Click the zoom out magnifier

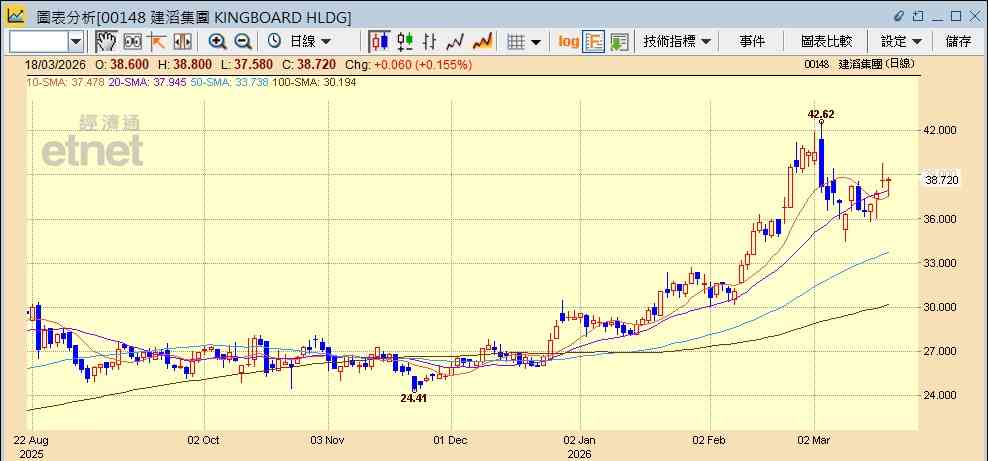243,42
